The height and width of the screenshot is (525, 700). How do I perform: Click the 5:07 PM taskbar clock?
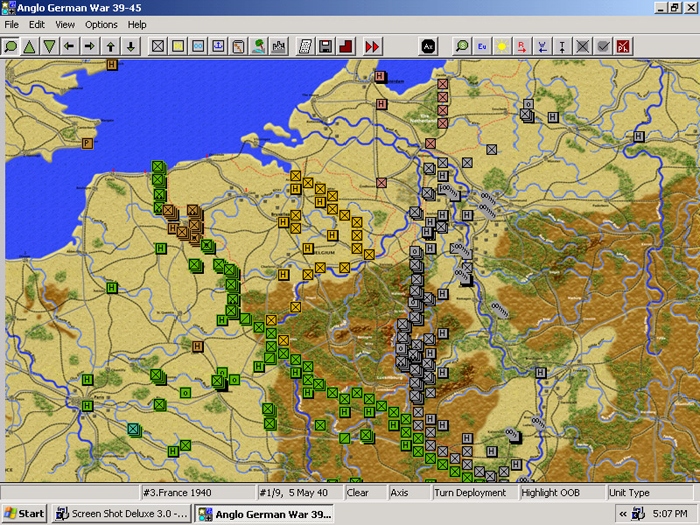pos(670,514)
